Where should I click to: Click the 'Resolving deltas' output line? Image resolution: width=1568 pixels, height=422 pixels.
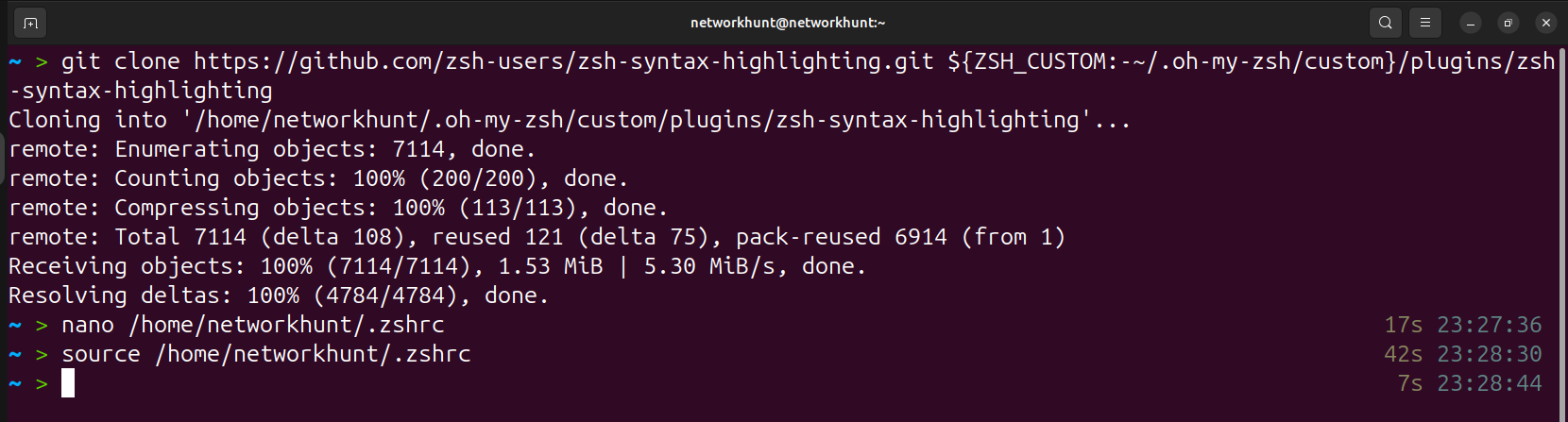tap(279, 295)
